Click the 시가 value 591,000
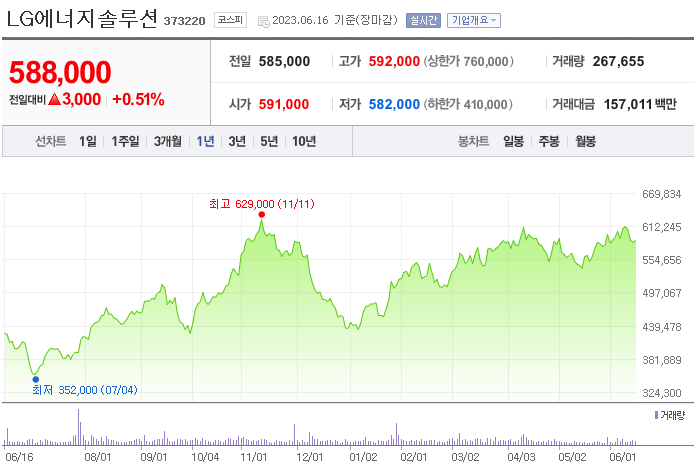 click(x=284, y=104)
